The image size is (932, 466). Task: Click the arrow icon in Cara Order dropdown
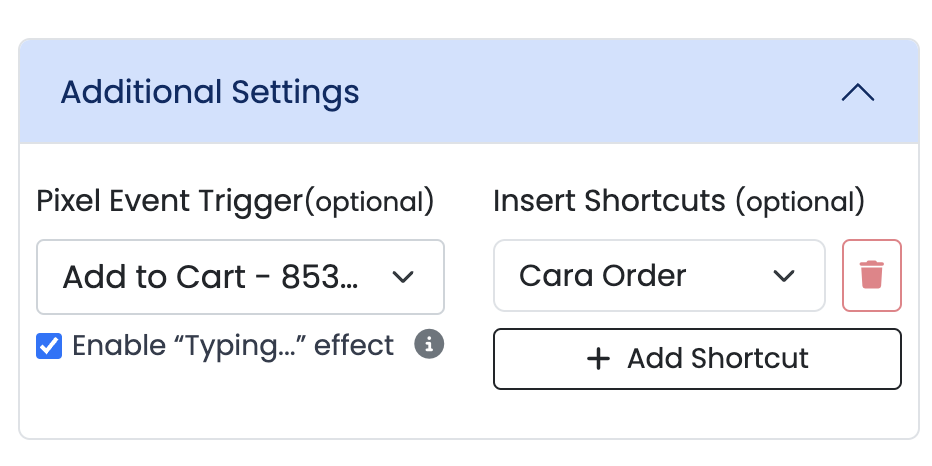[784, 276]
